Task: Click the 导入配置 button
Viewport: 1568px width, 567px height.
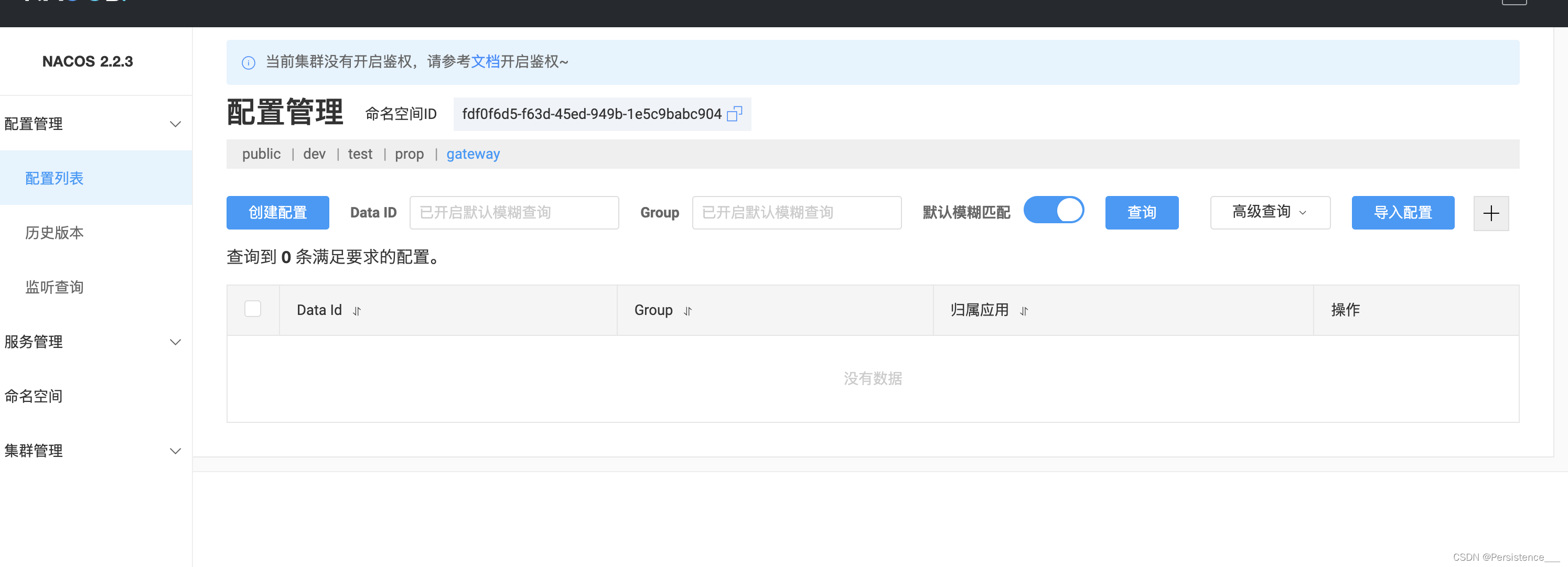Action: pos(1402,212)
